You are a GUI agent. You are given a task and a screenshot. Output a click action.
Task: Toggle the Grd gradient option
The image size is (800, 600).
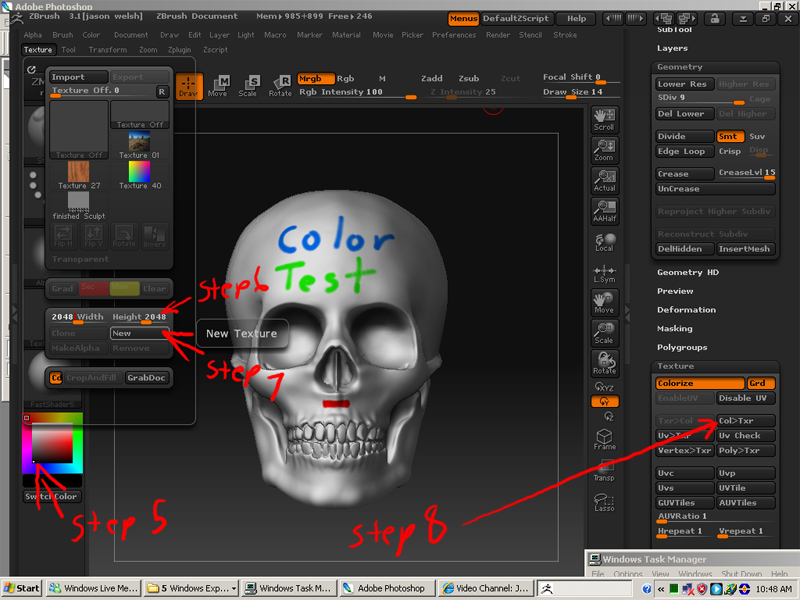(761, 383)
